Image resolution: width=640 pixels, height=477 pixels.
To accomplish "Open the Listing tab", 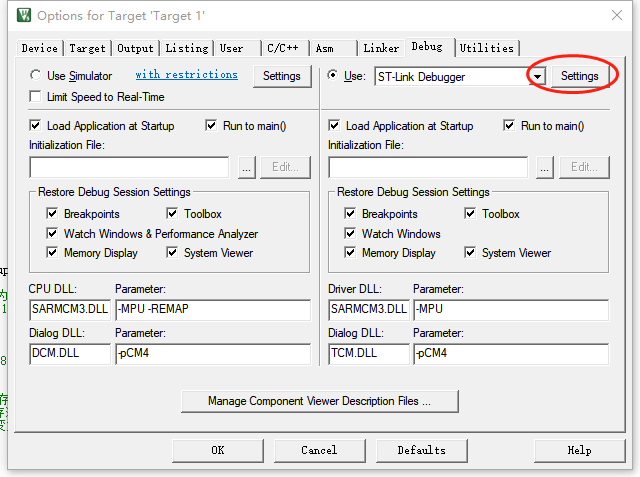I will (187, 48).
